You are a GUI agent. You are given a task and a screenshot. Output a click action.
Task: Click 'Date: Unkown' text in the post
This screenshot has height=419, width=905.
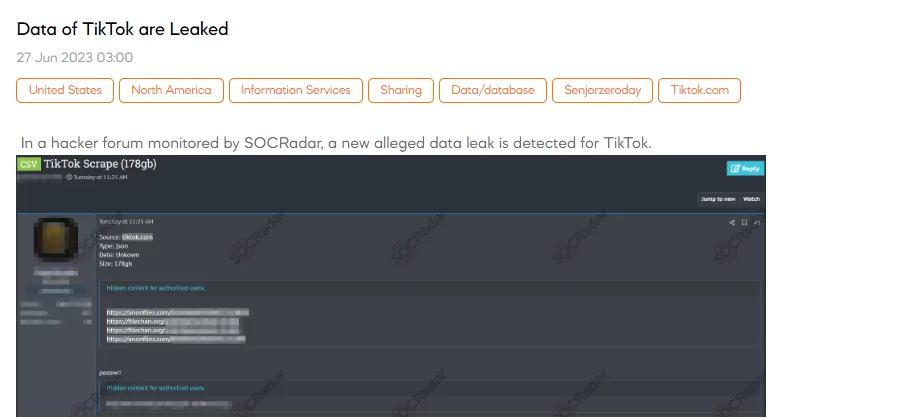click(119, 255)
